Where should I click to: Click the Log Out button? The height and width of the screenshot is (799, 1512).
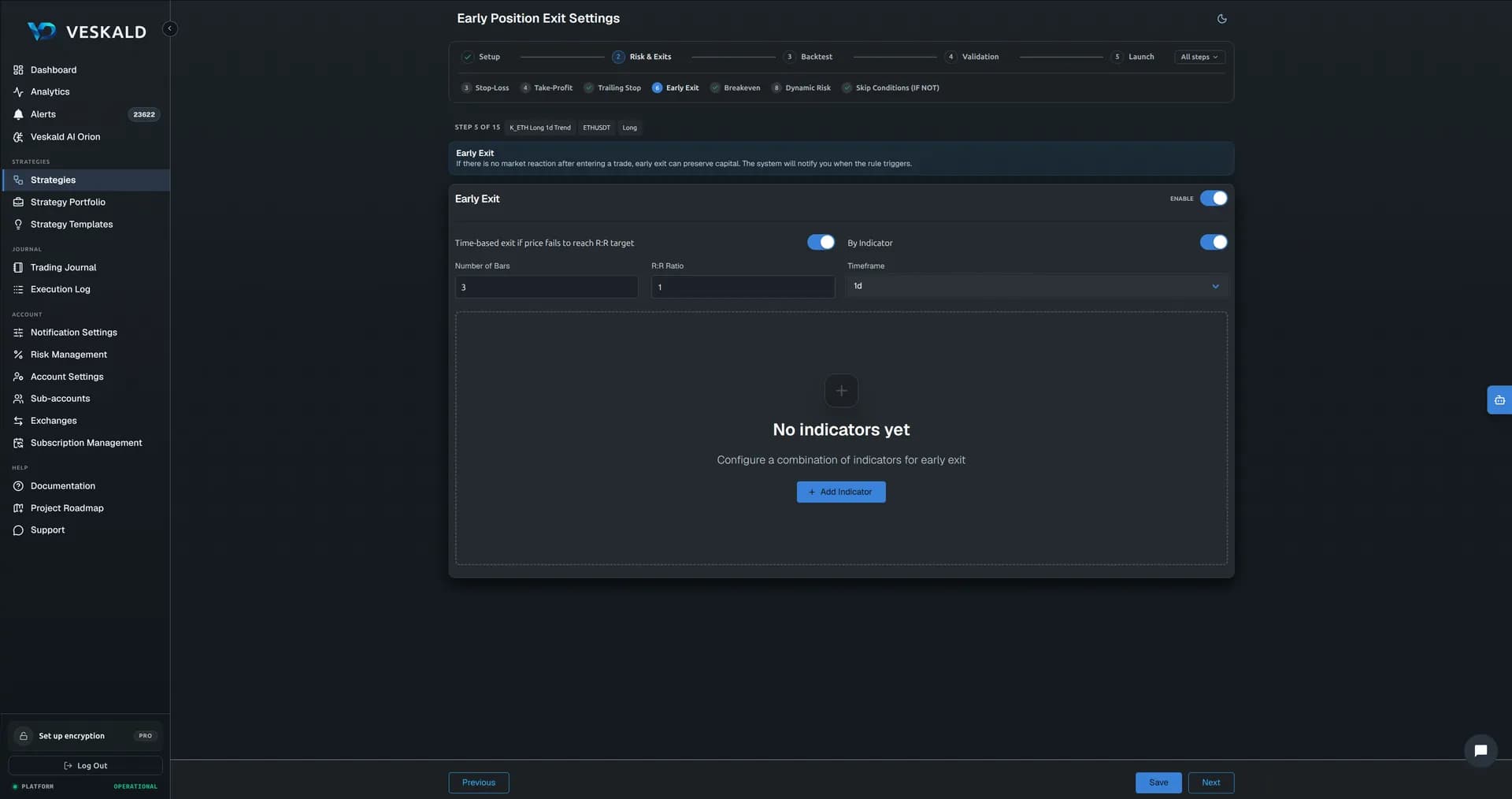click(85, 766)
